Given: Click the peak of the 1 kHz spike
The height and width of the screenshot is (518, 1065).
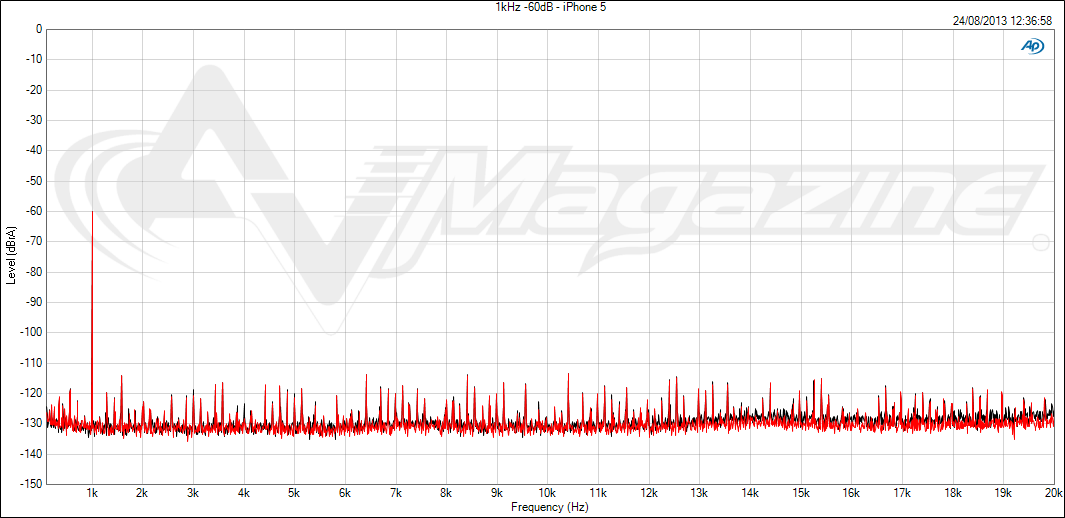Looking at the screenshot, I should click(92, 212).
